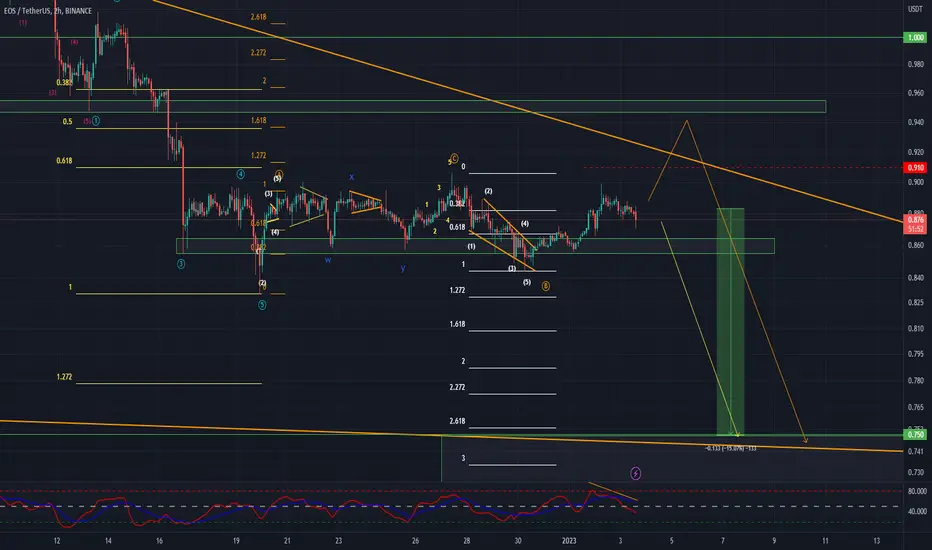Viewport: 932px width, 550px height.
Task: Click the tall green projection box
Action: pyautogui.click(x=730, y=322)
